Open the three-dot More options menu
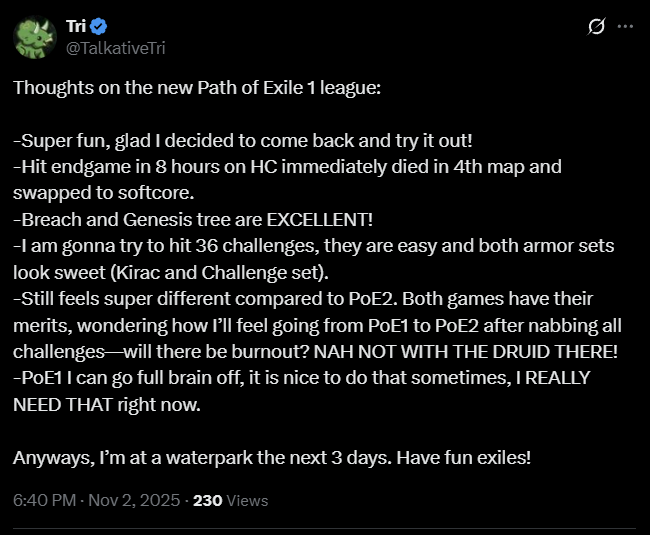Viewport: 650px width, 535px height. [626, 27]
